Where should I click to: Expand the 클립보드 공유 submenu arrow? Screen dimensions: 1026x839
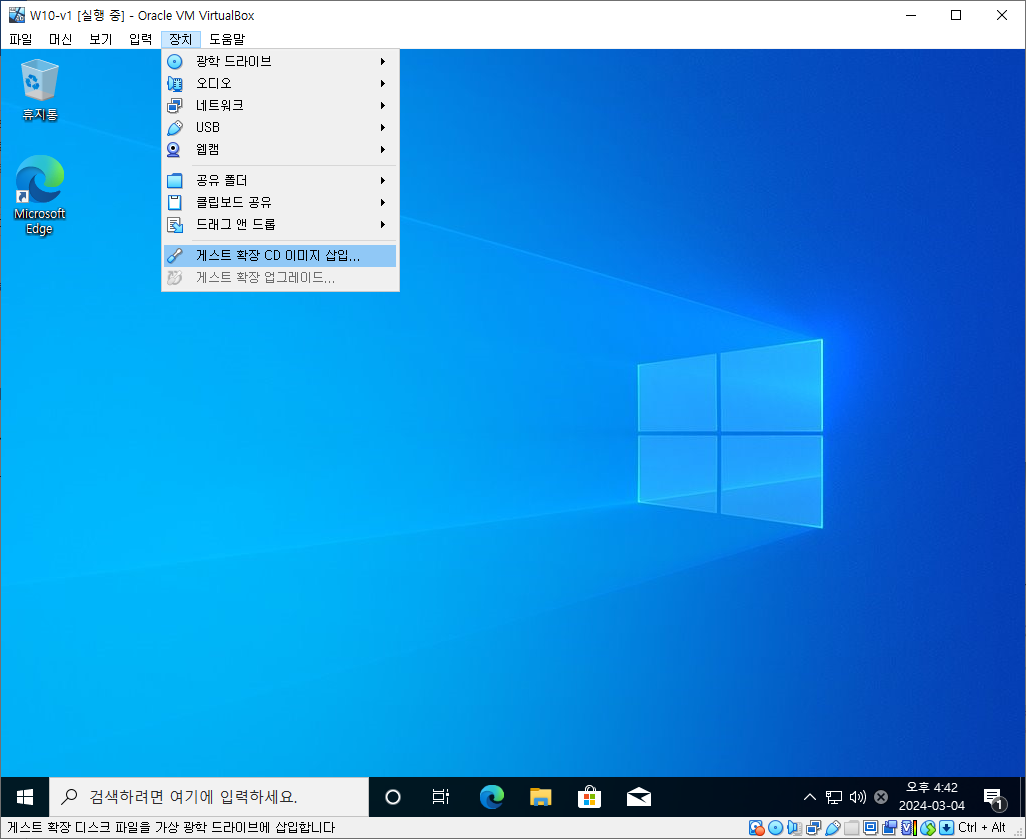click(x=383, y=203)
